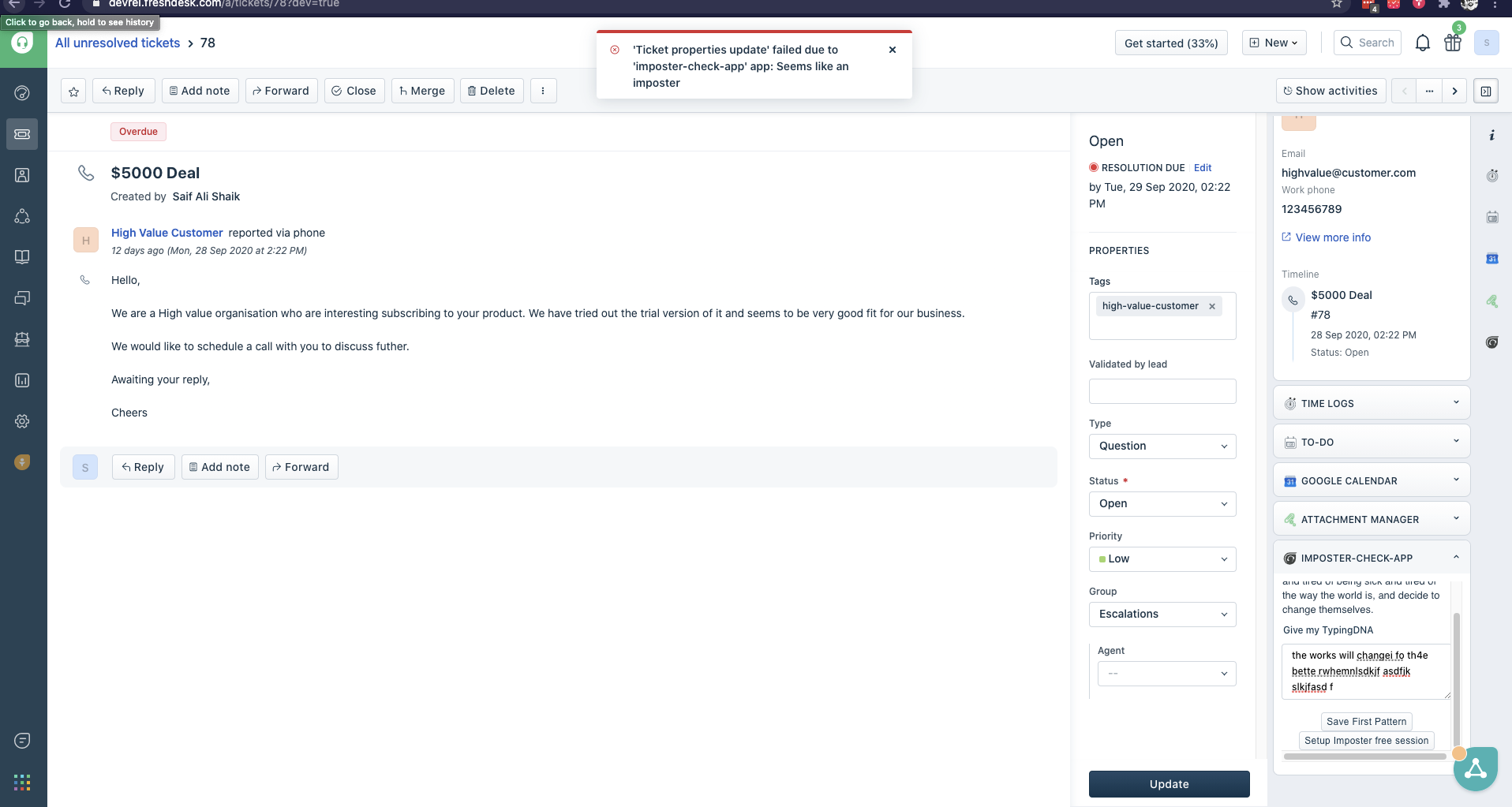Click Setup Imposter free session

pyautogui.click(x=1366, y=741)
